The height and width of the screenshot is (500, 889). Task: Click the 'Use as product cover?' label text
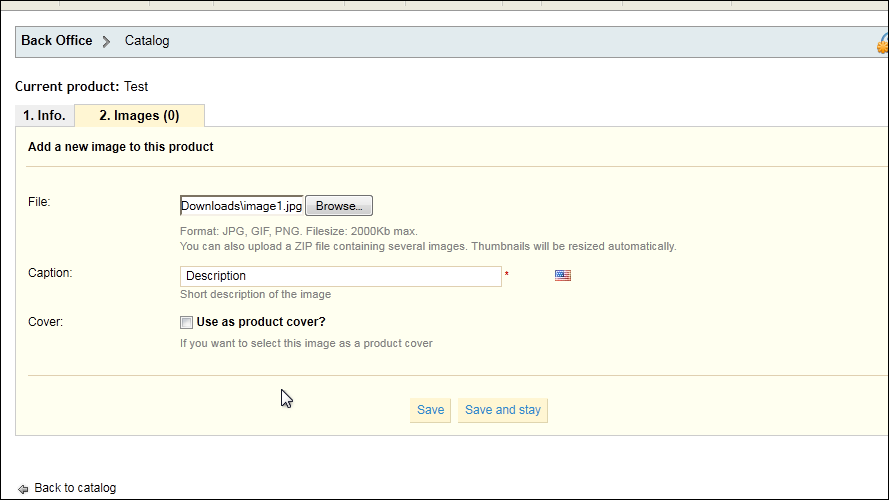point(261,322)
